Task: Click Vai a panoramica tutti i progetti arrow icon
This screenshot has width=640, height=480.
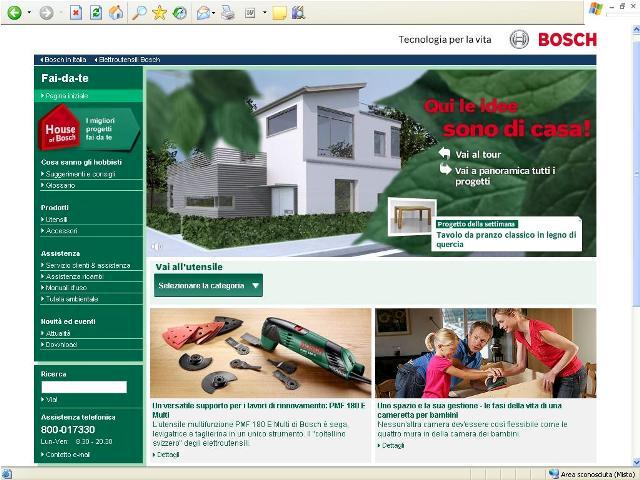Action: coord(445,169)
